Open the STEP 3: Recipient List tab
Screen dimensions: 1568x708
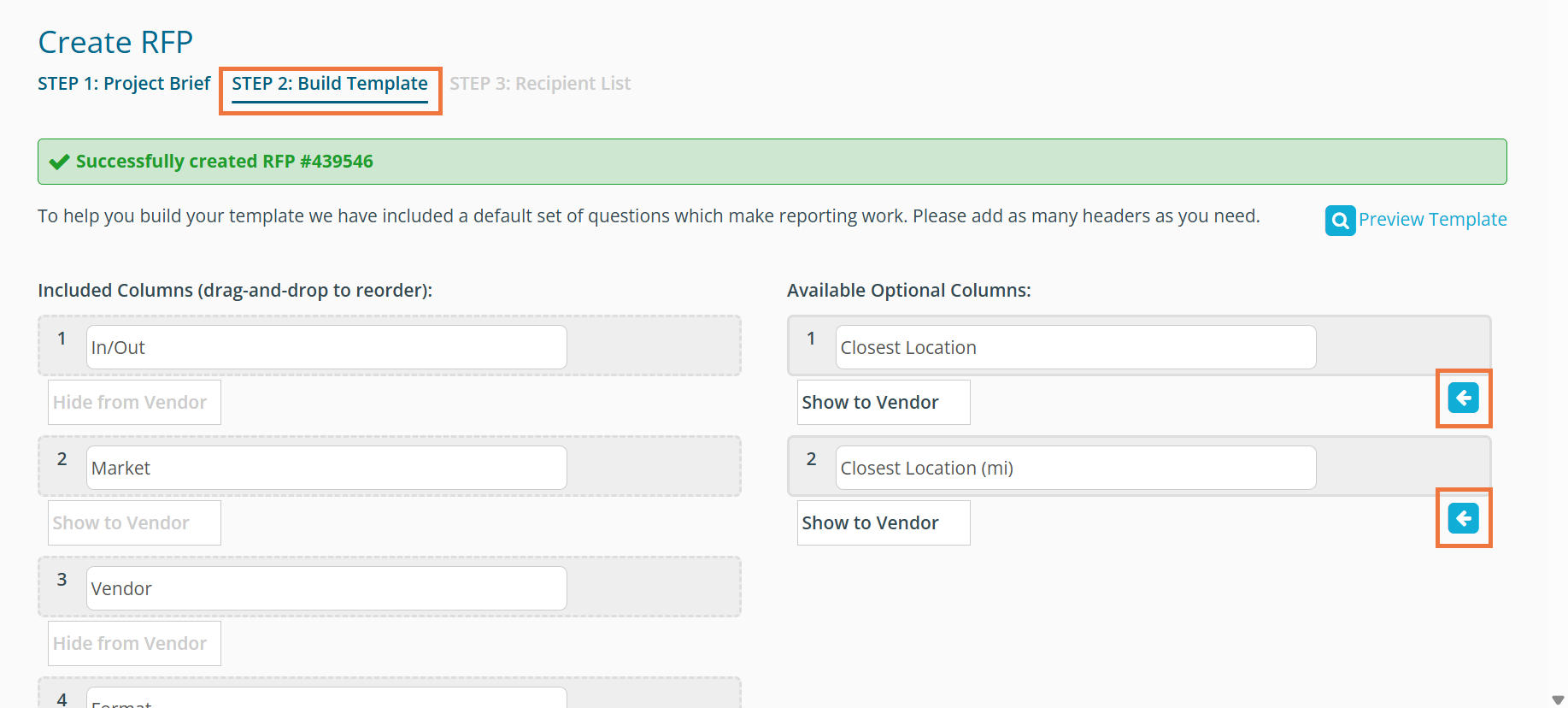[540, 84]
